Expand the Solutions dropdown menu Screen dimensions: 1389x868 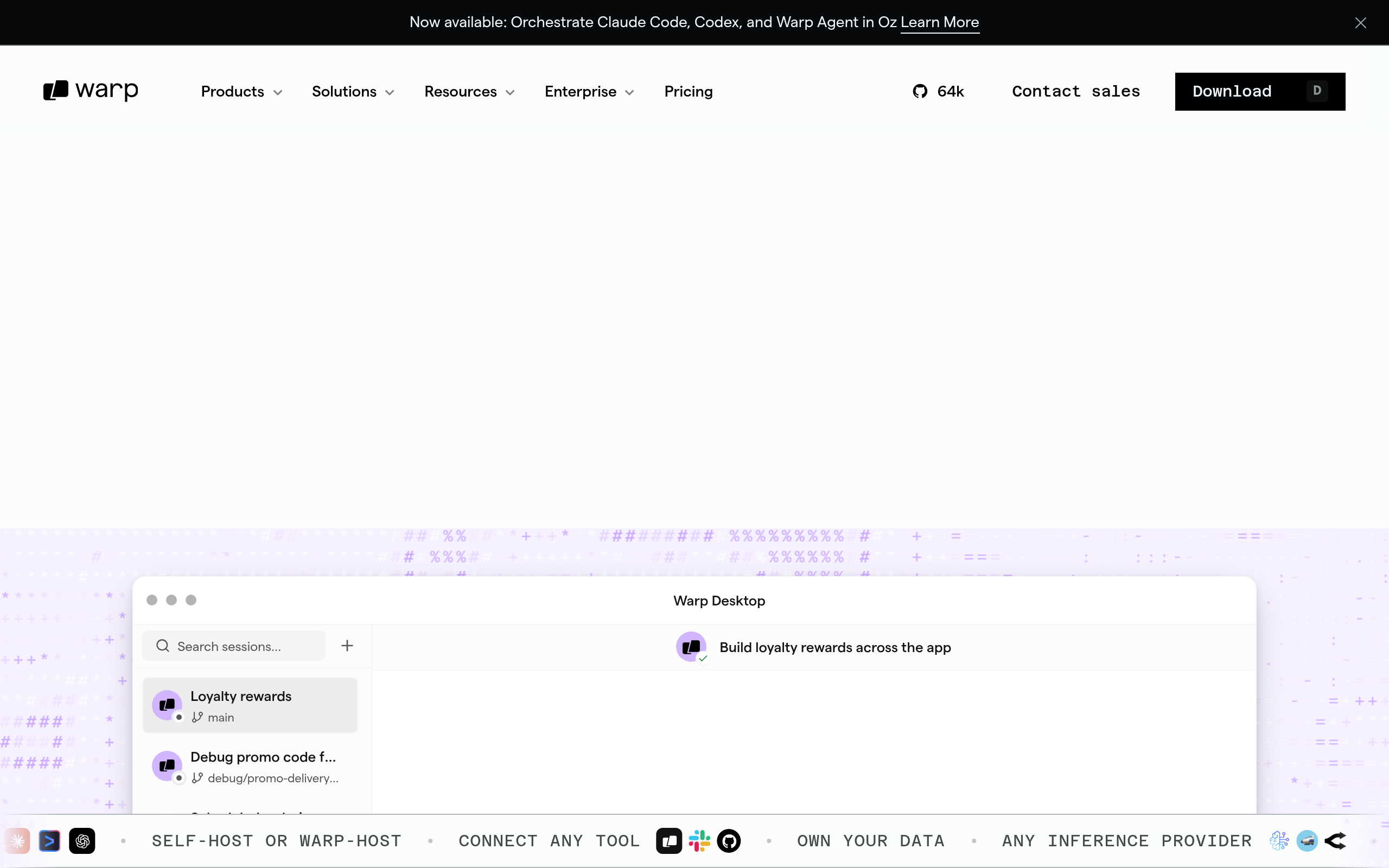point(353,92)
